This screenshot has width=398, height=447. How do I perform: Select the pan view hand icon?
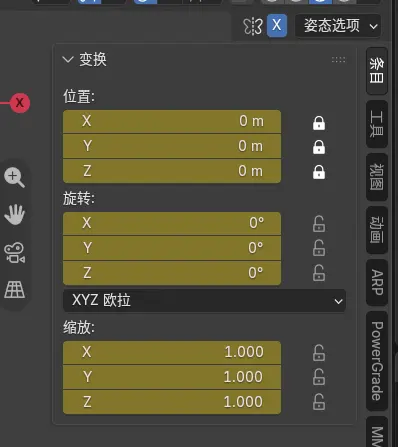[x=14, y=214]
